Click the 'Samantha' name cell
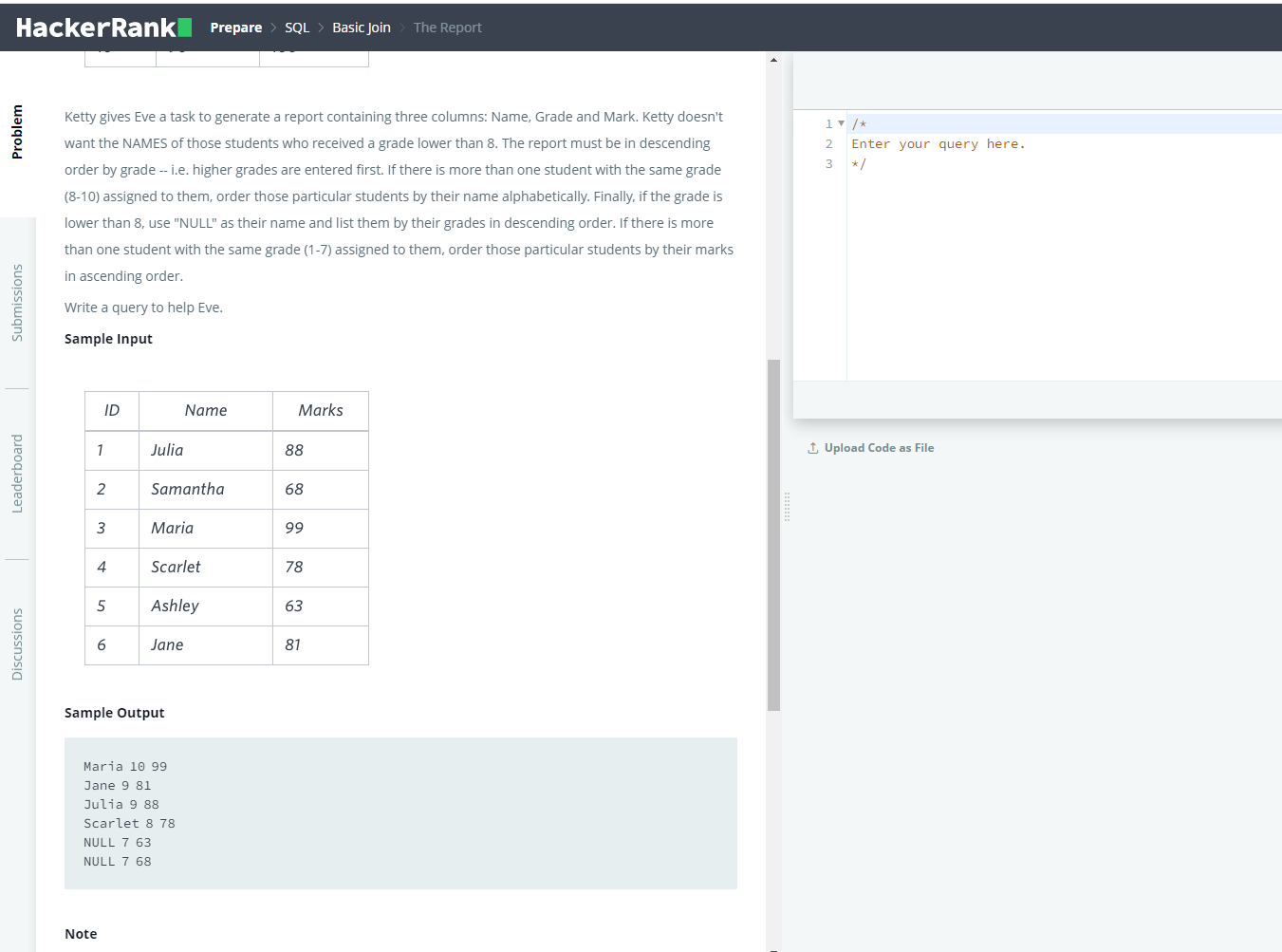The image size is (1282, 952). tap(206, 490)
